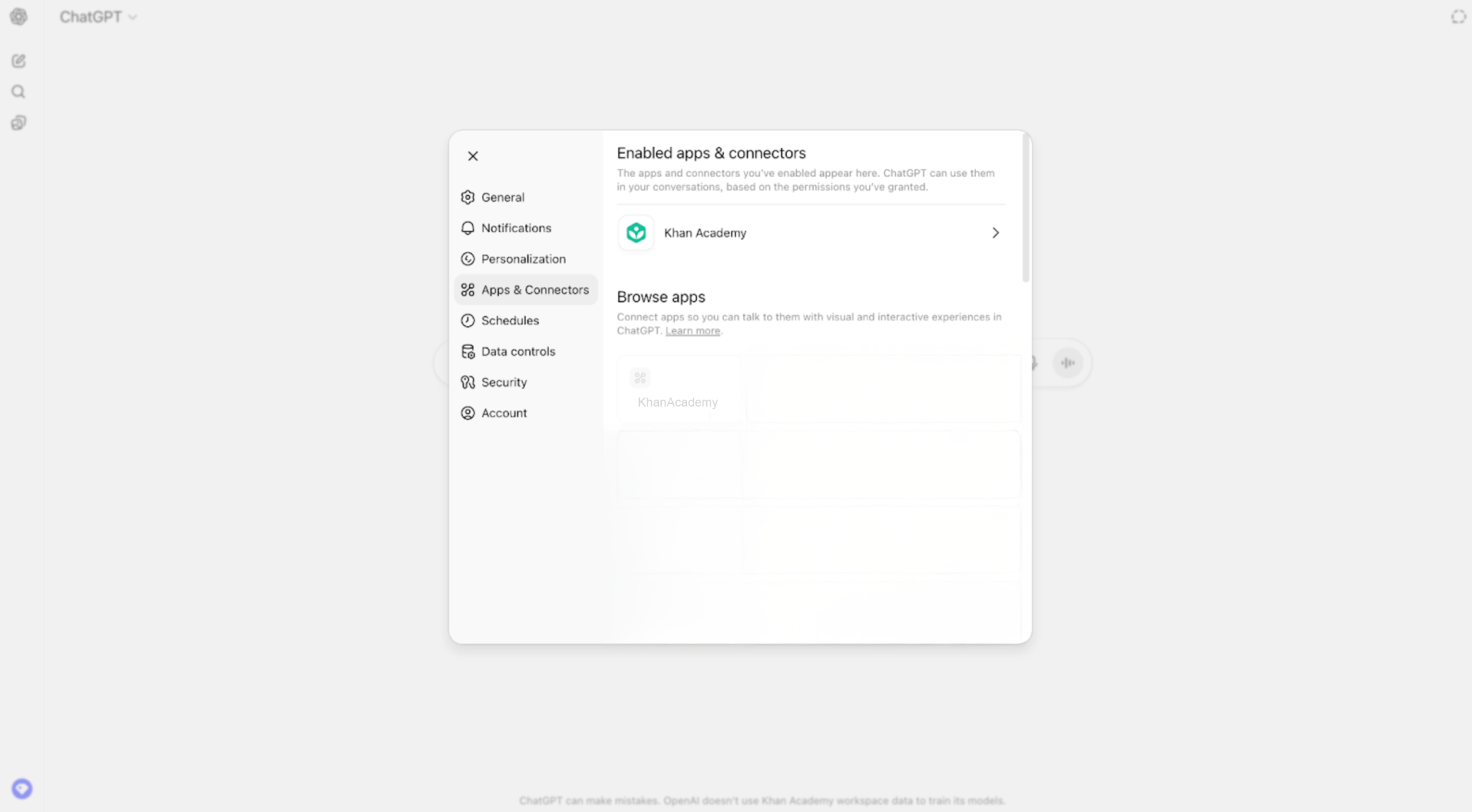Switch to the Apps & Connectors section
Image resolution: width=1472 pixels, height=812 pixels.
click(525, 289)
